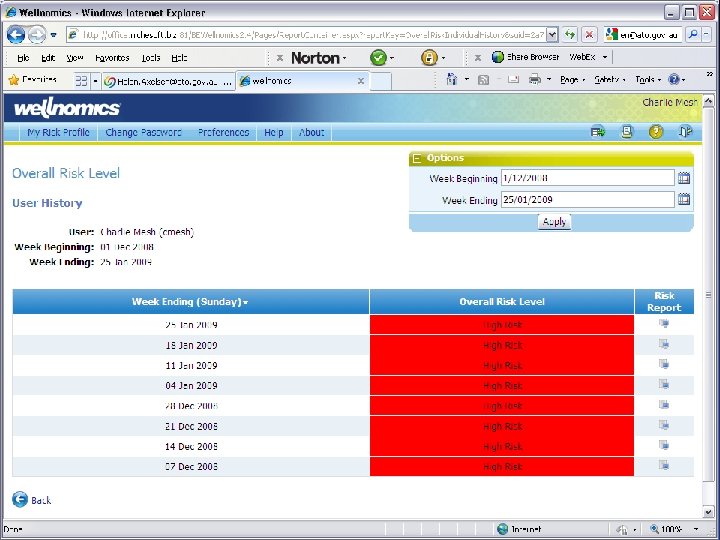Open risk report for 25 Jan 2009

pyautogui.click(x=664, y=324)
